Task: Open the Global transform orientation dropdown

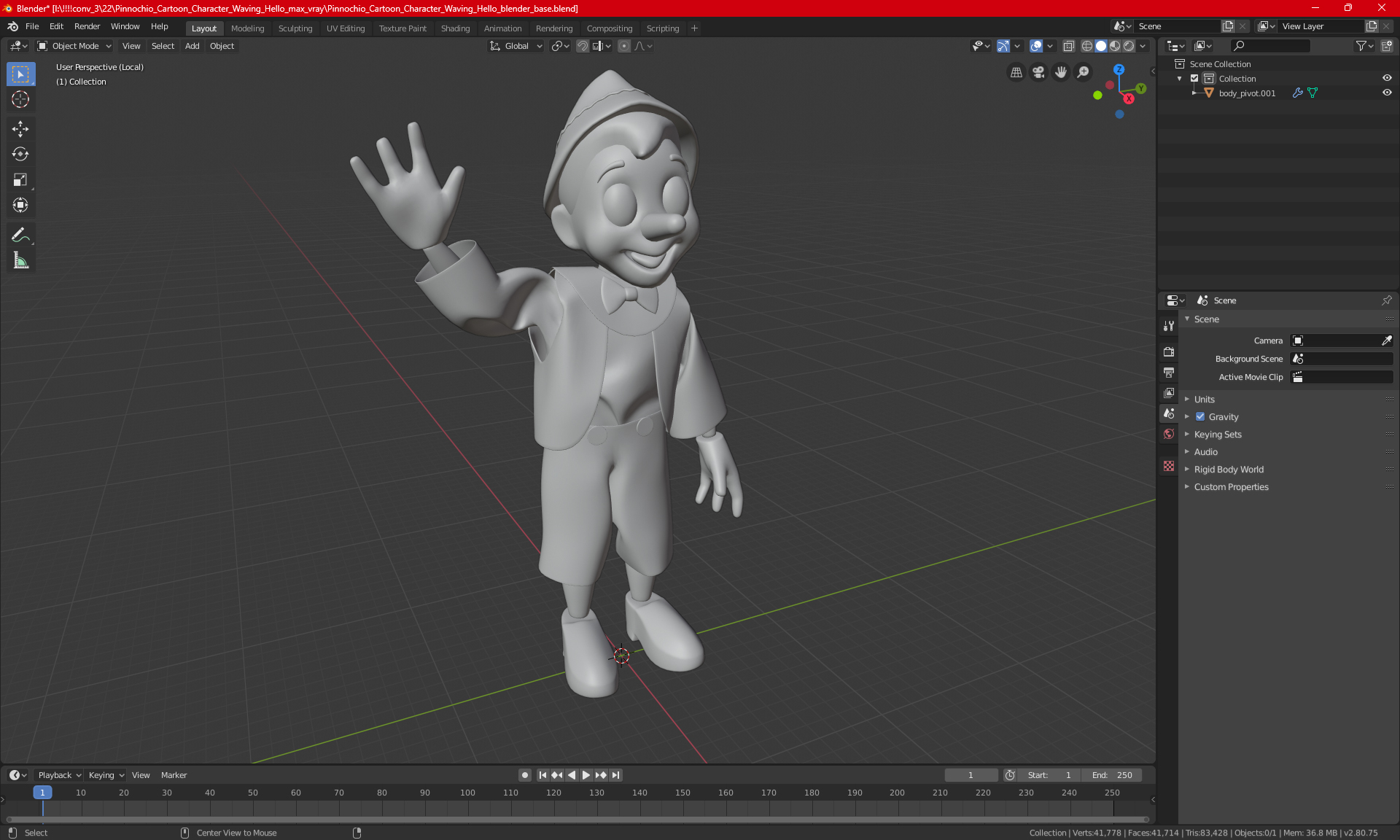Action: pyautogui.click(x=516, y=46)
